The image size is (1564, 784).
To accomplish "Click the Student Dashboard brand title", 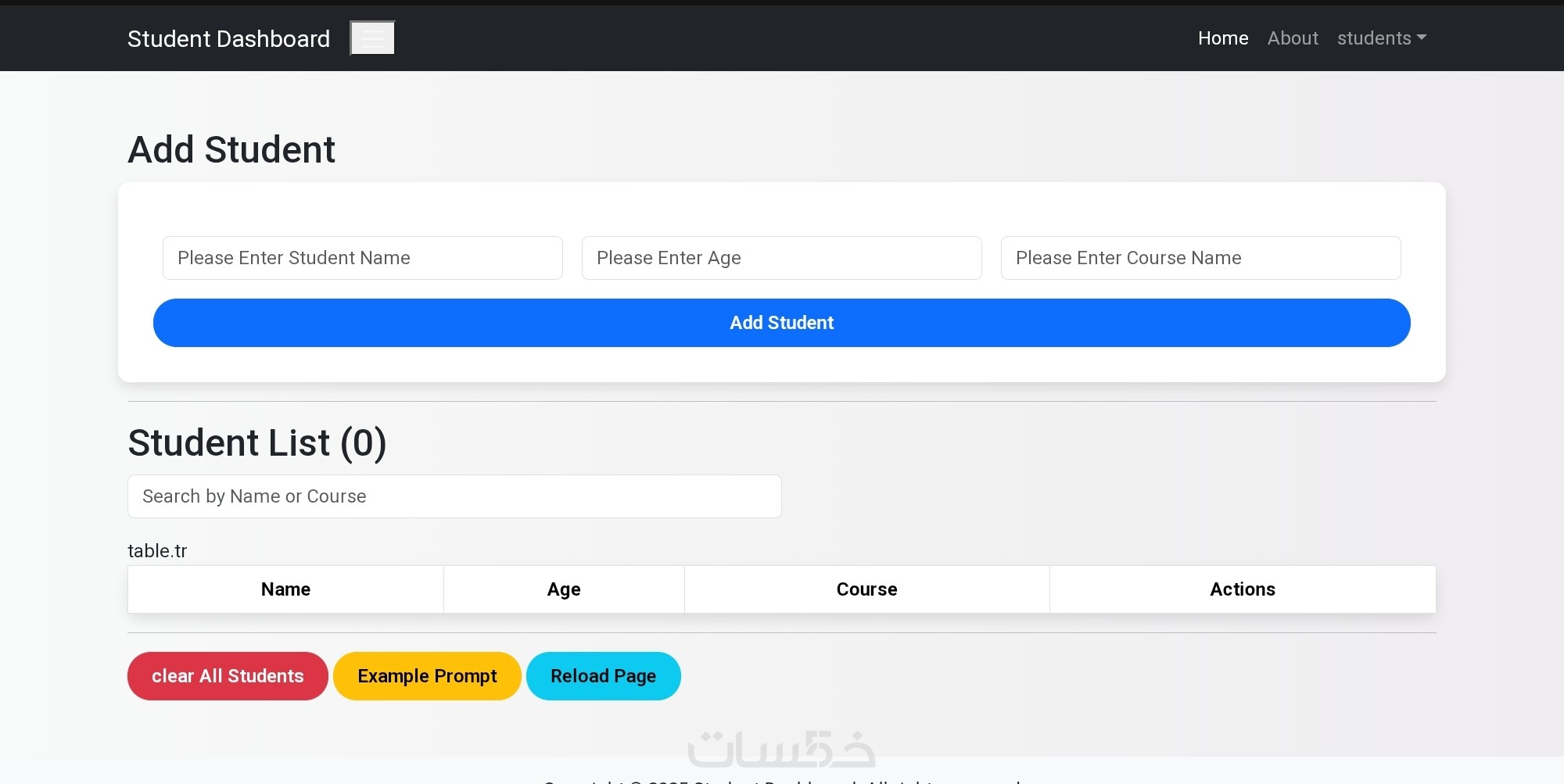I will click(x=228, y=38).
